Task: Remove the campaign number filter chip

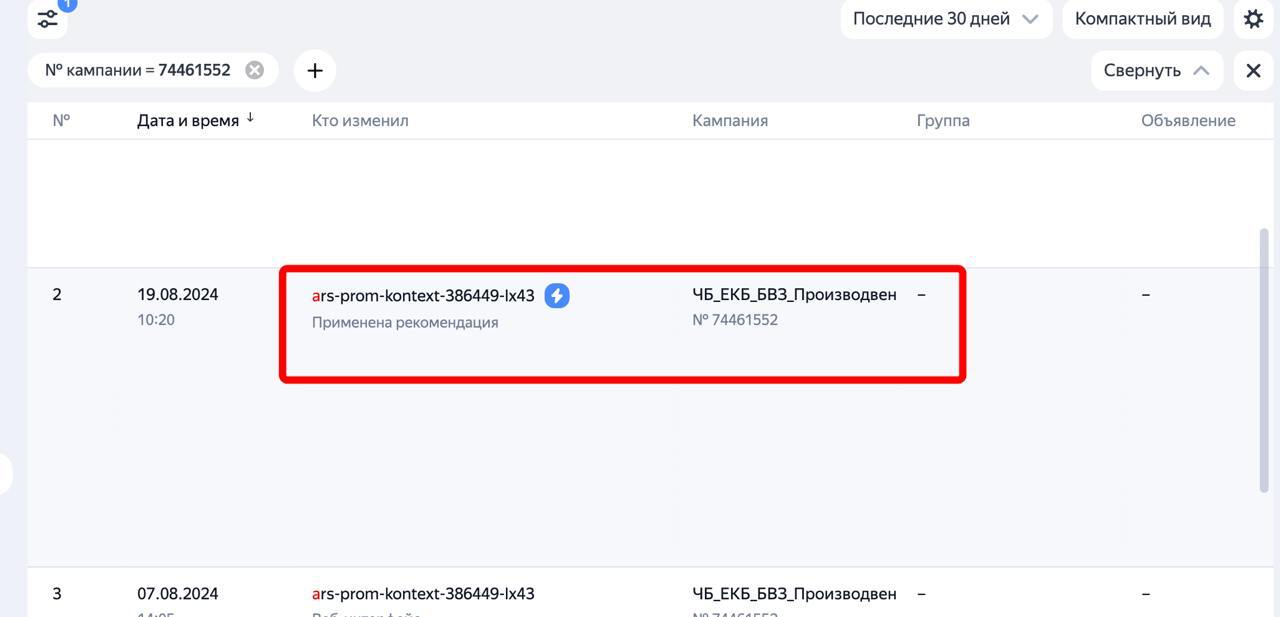Action: 254,70
